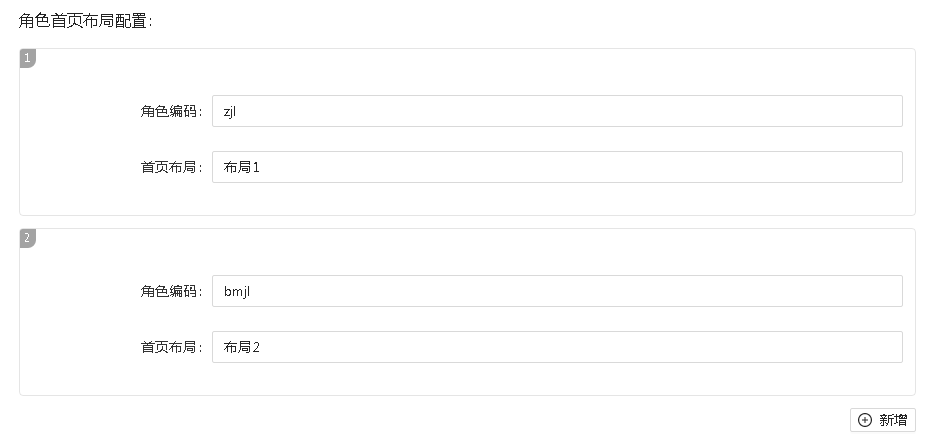This screenshot has height=440, width=928.
Task: Click the blank header area of group 2
Action: pyautogui.click(x=470, y=248)
